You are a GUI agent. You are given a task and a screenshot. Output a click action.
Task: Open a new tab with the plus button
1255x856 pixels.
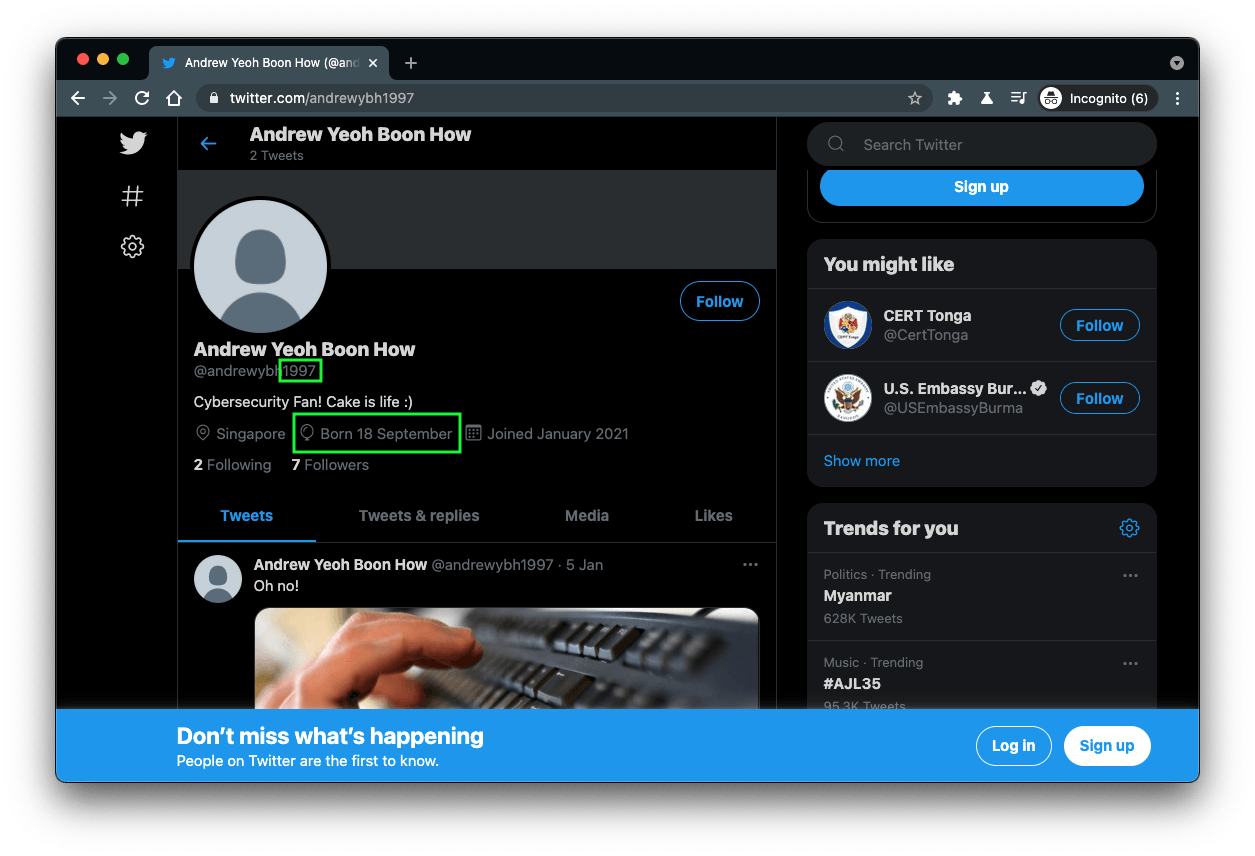tap(410, 63)
